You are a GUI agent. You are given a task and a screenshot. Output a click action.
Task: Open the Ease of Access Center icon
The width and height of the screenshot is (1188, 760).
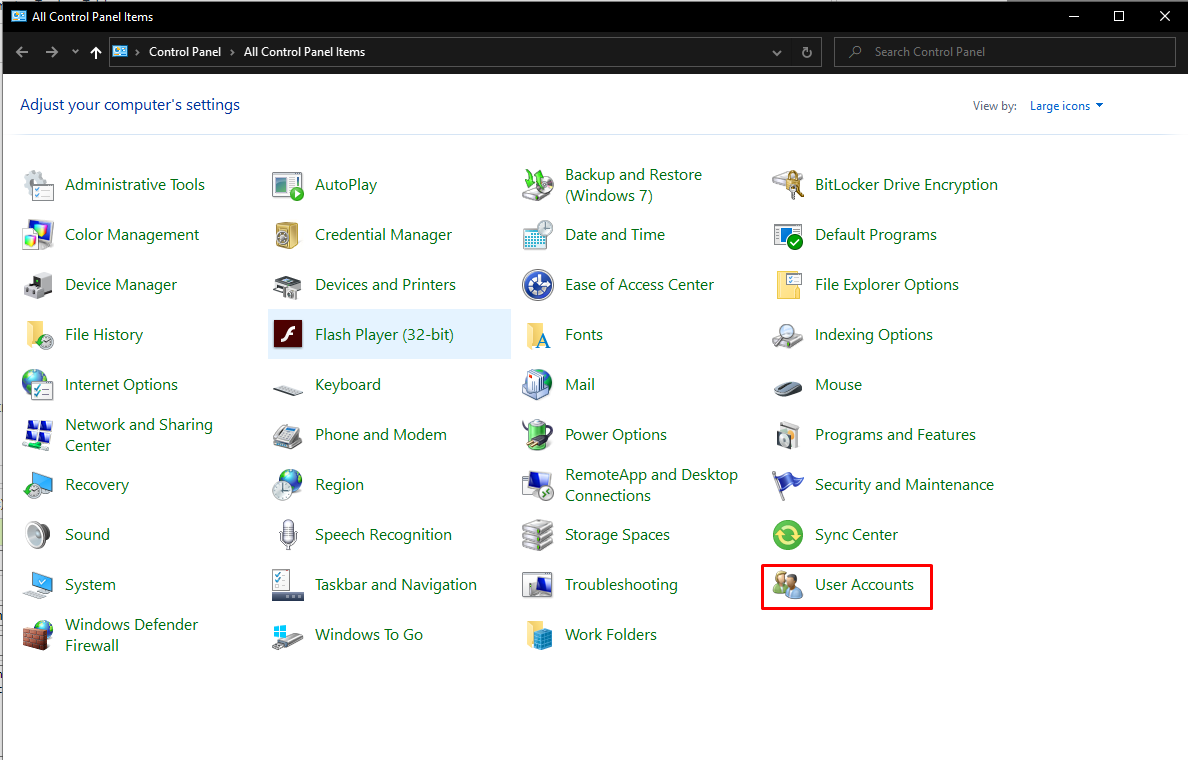click(x=538, y=285)
